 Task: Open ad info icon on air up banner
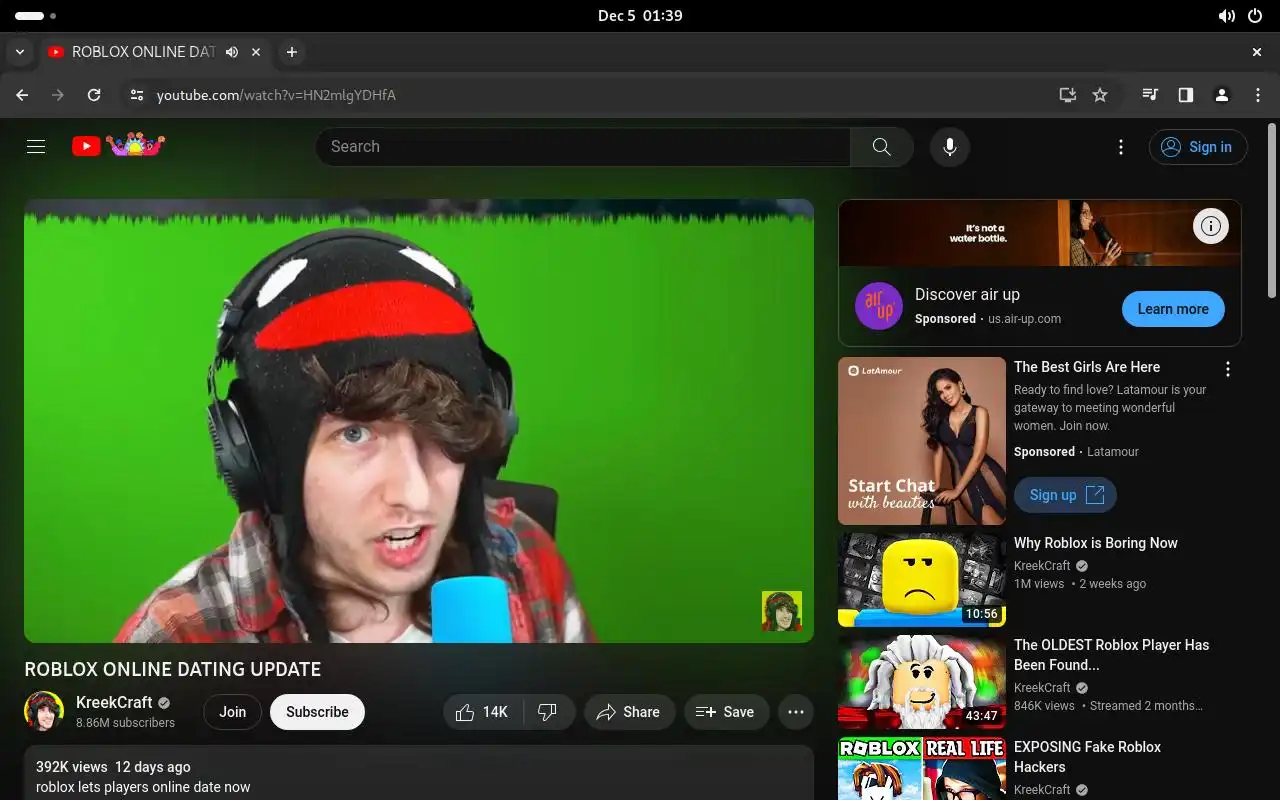click(x=1210, y=226)
